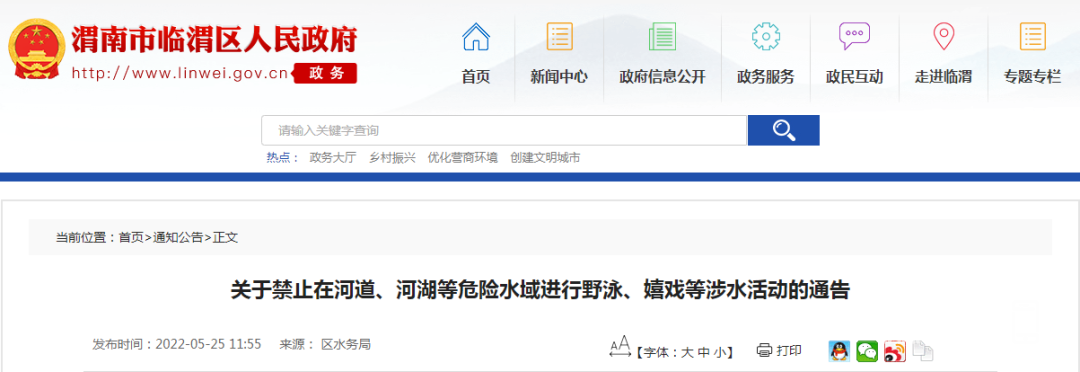Share to QQ penguin icon
Viewport: 1080px width, 372px height.
click(839, 351)
